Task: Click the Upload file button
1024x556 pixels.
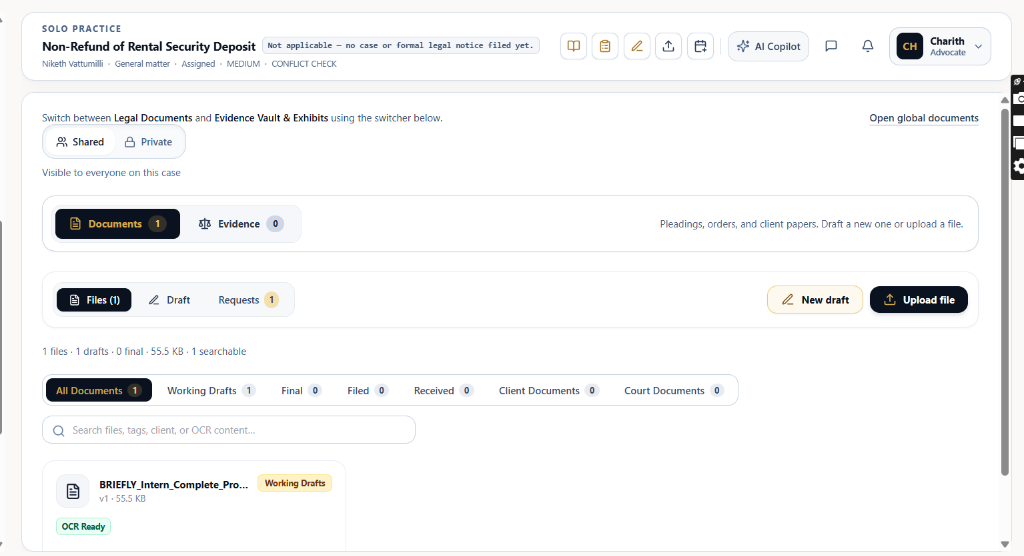Action: pos(919,300)
